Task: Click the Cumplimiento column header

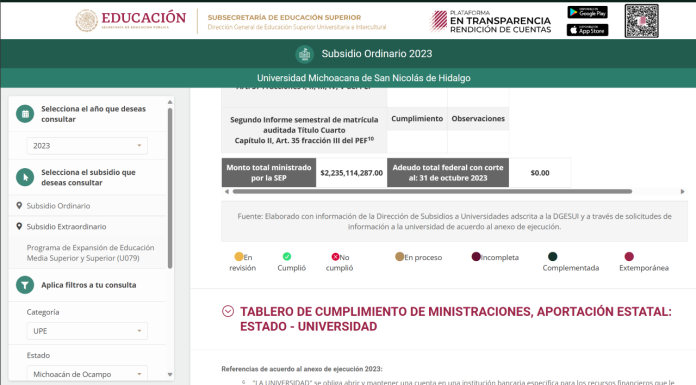Action: (x=417, y=119)
